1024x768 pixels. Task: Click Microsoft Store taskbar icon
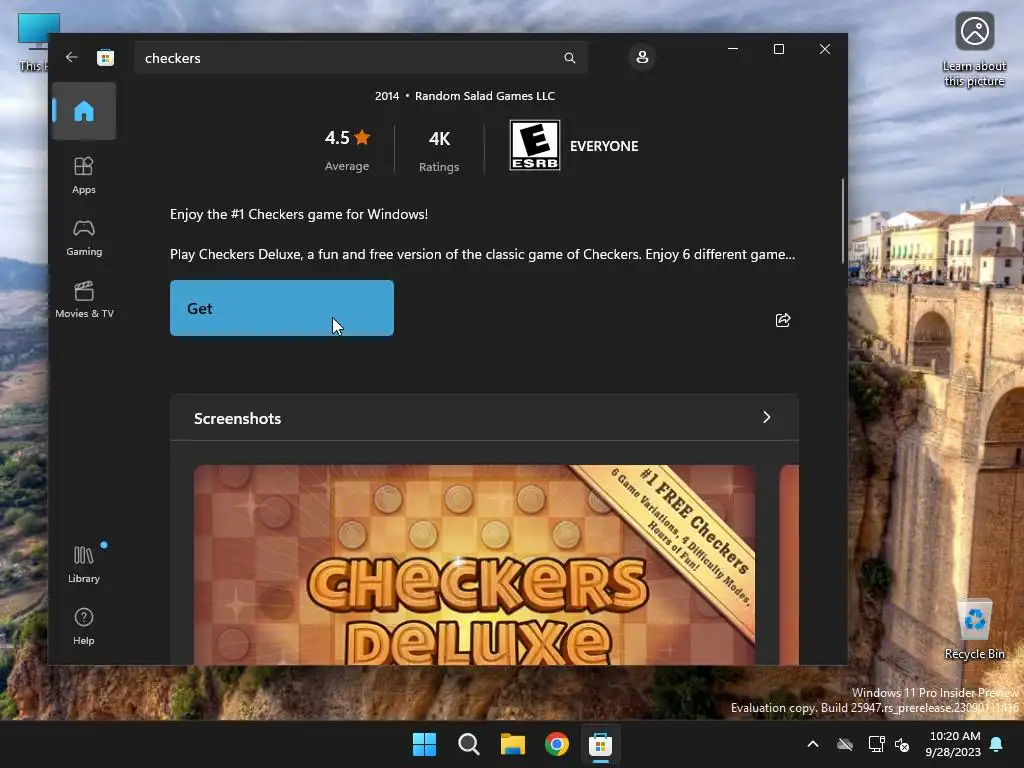(600, 744)
